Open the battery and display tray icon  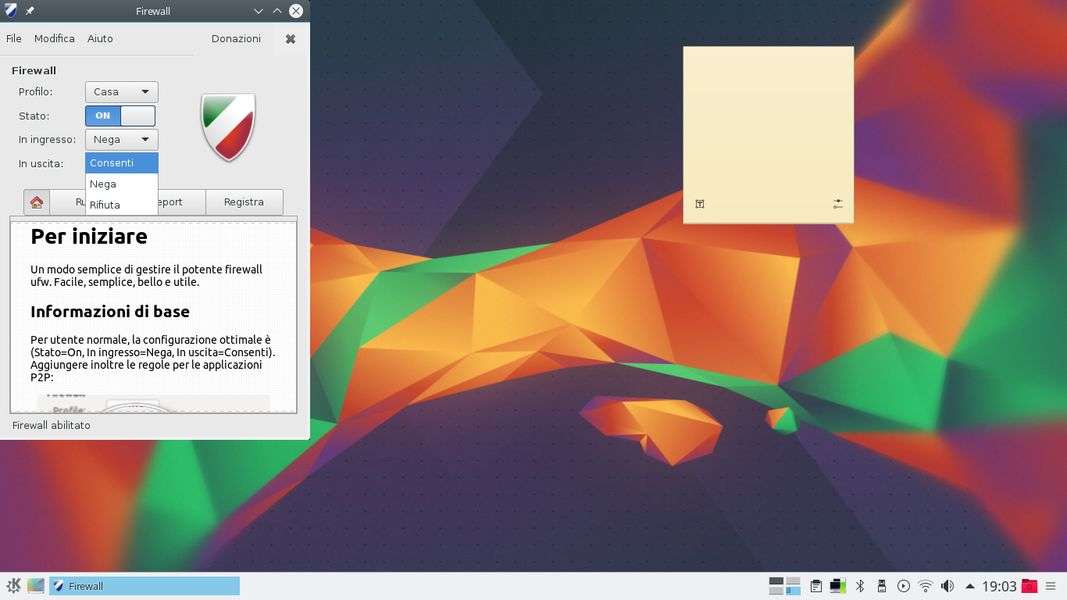pyautogui.click(x=838, y=586)
